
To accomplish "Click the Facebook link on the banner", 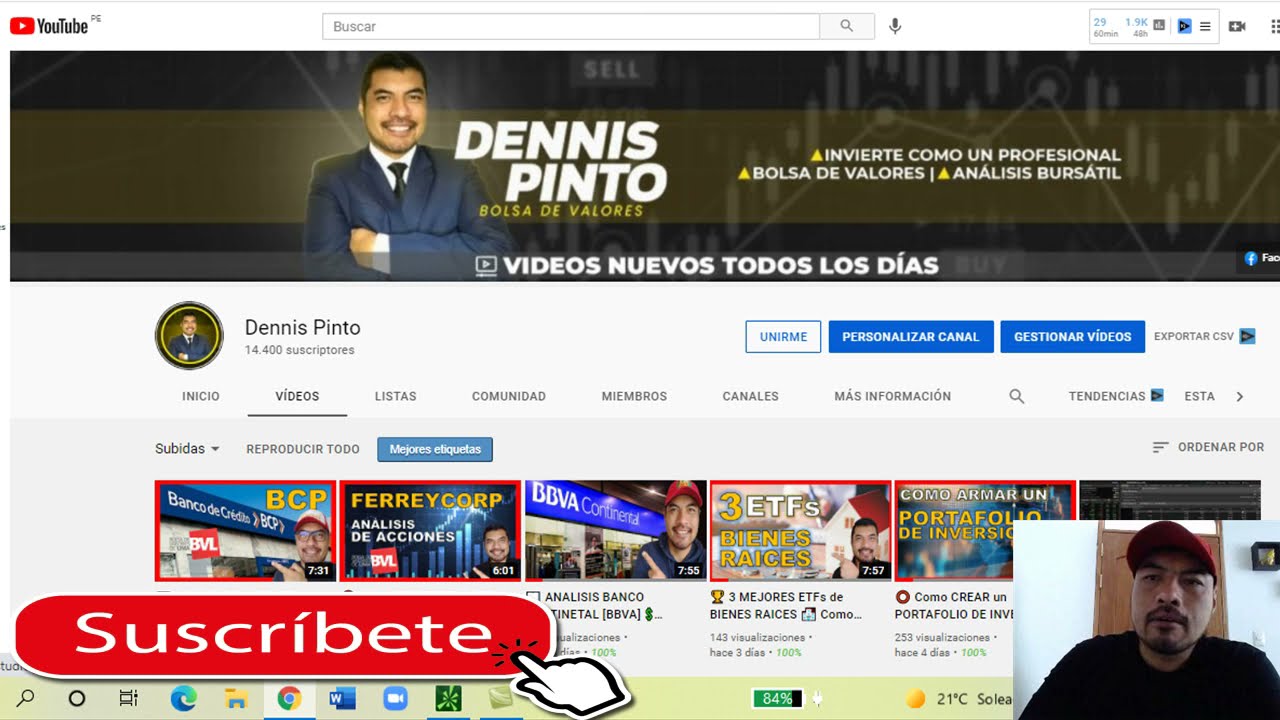I will [x=1261, y=258].
